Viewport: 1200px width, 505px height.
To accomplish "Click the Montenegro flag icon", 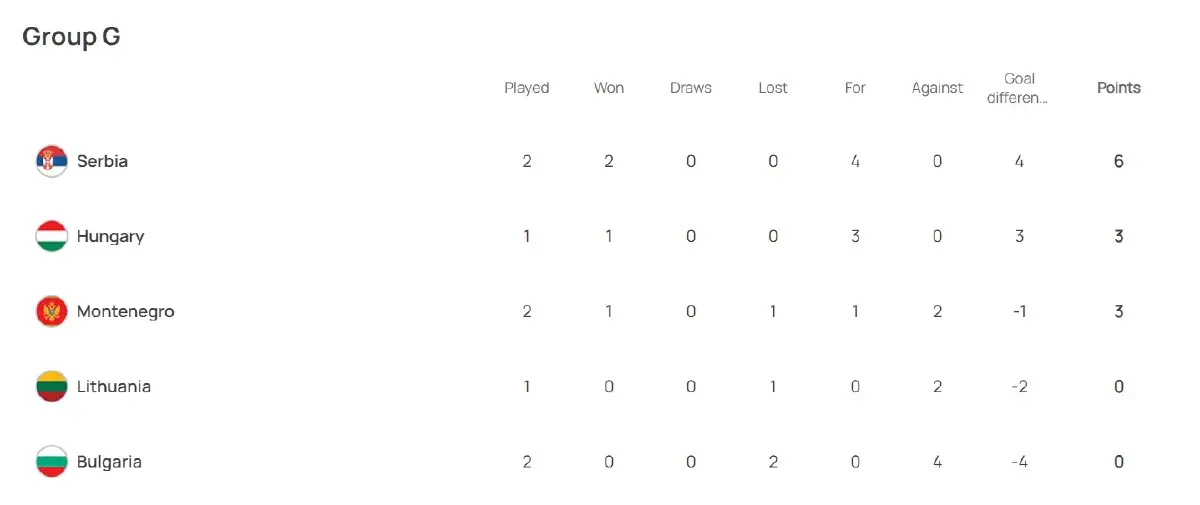I will (x=51, y=311).
